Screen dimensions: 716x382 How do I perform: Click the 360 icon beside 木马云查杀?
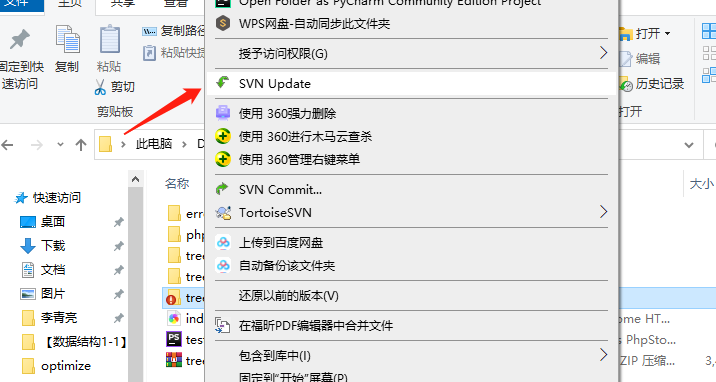click(x=223, y=136)
